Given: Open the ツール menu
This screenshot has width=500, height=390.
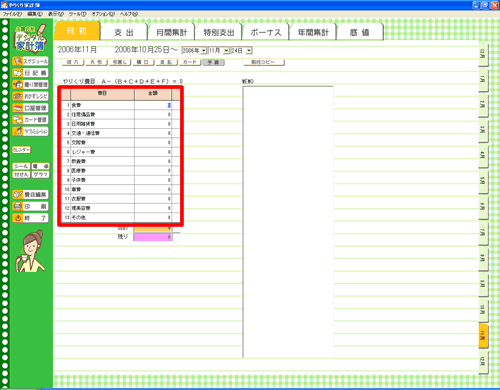Looking at the screenshot, I should 77,14.
